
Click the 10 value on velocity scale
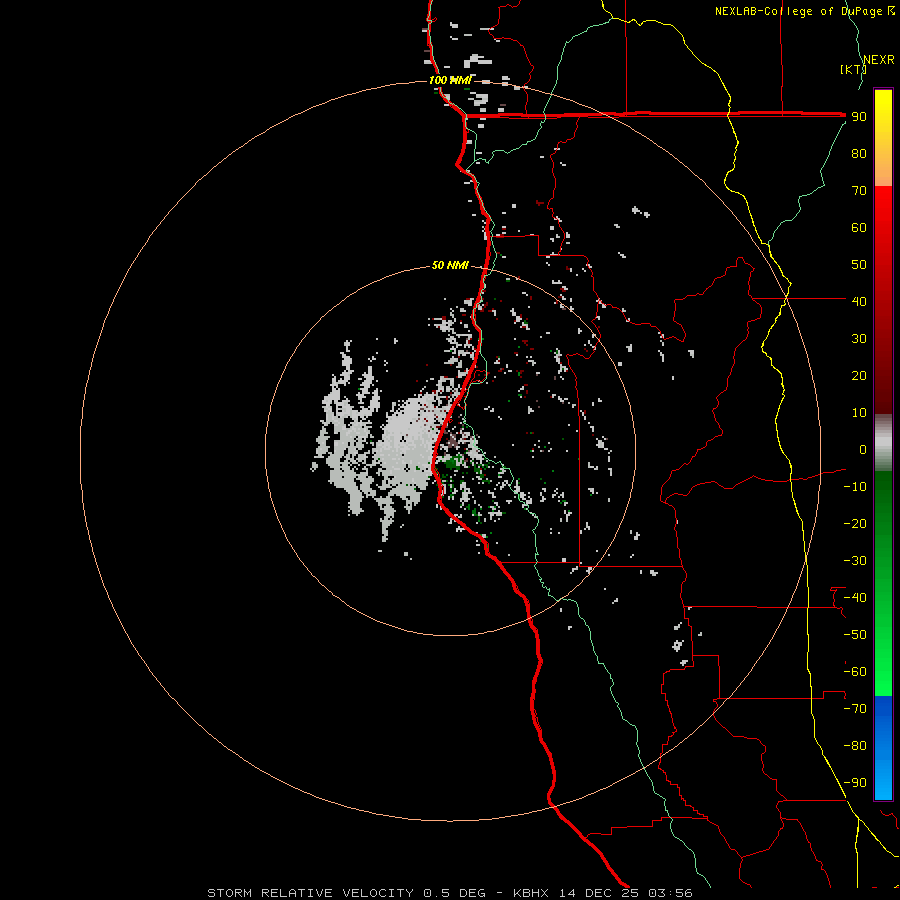pos(859,413)
